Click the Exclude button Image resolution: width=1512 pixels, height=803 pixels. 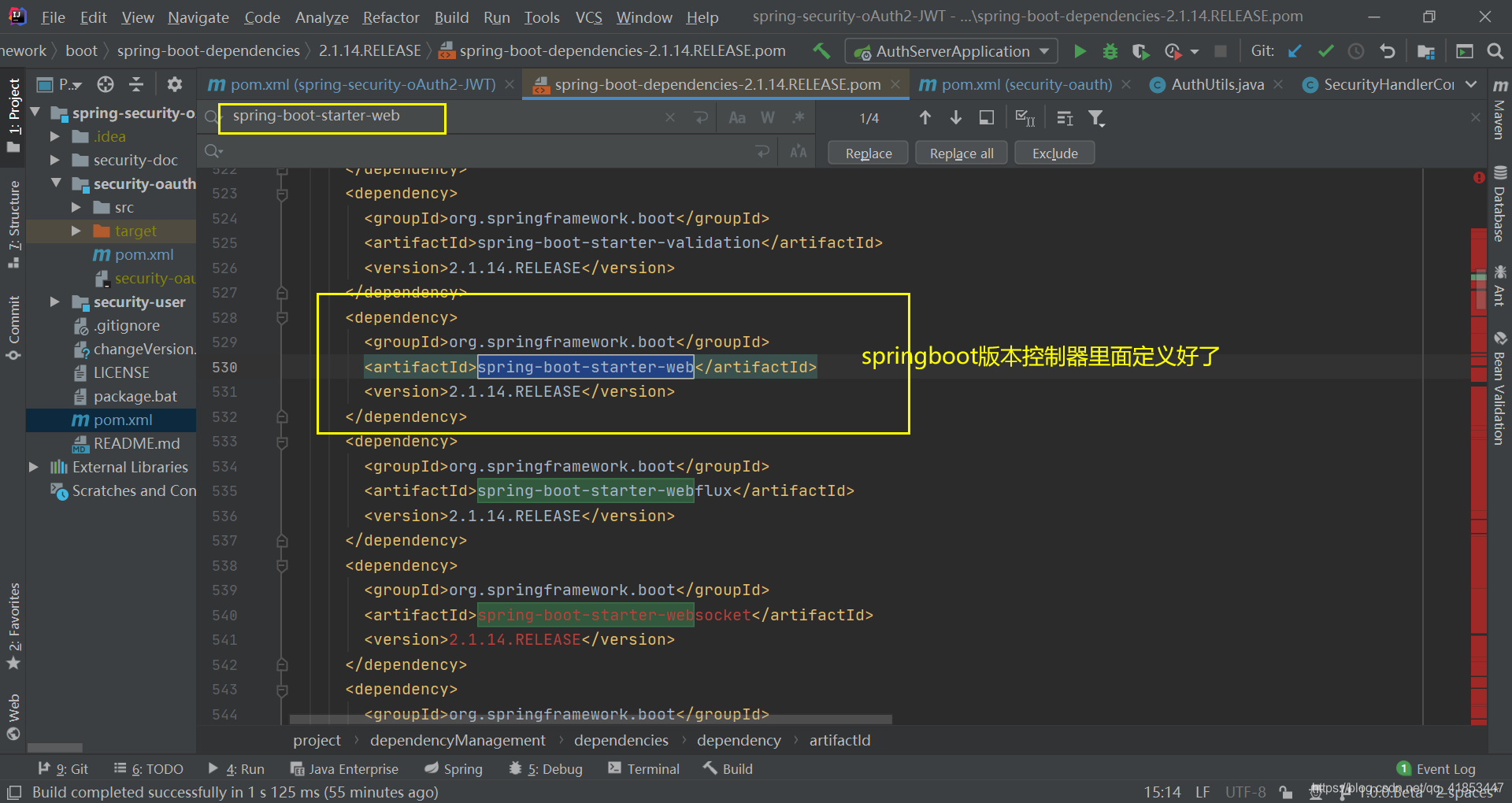pos(1054,154)
